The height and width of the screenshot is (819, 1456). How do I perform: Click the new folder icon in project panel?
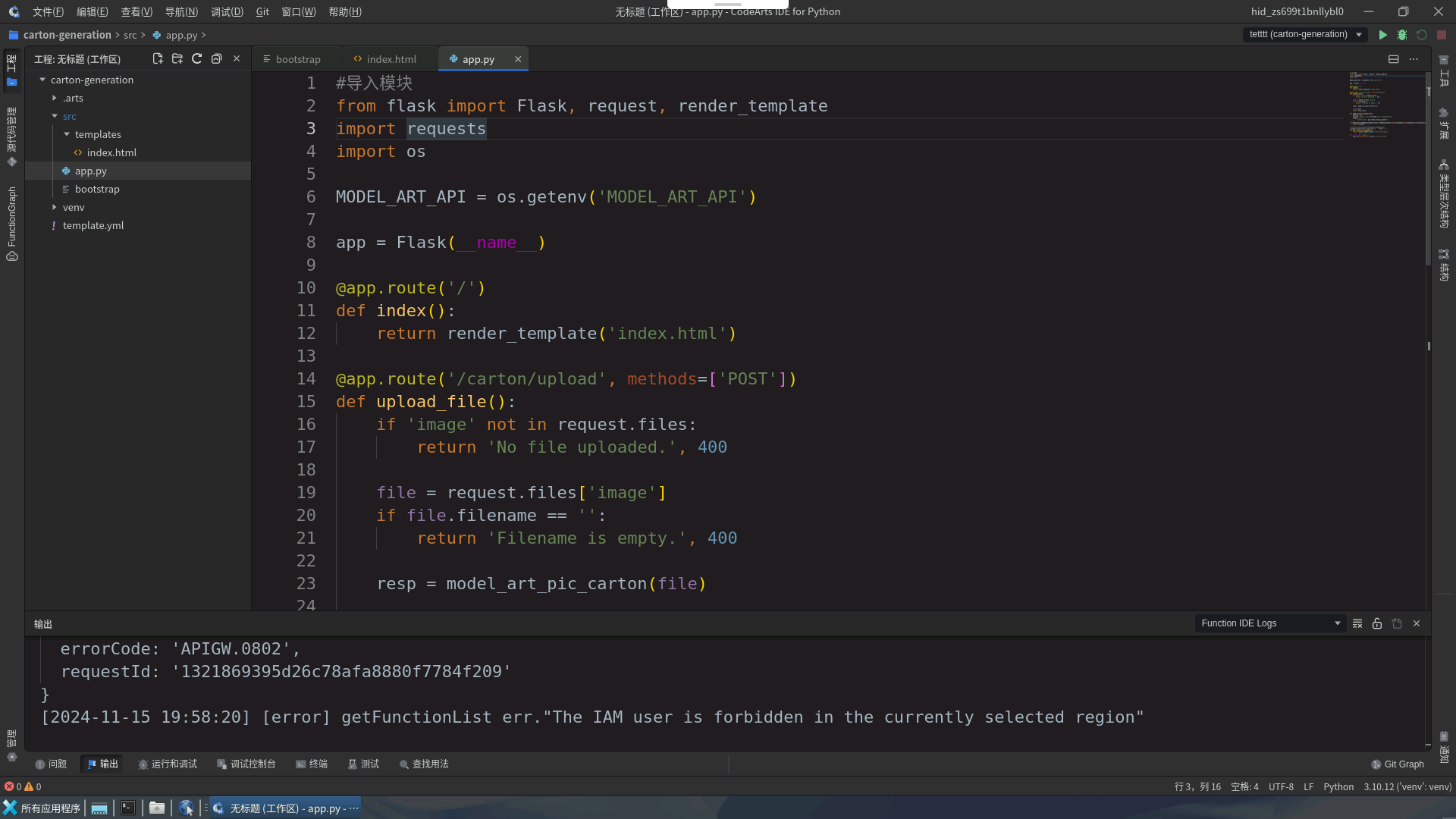(x=177, y=59)
